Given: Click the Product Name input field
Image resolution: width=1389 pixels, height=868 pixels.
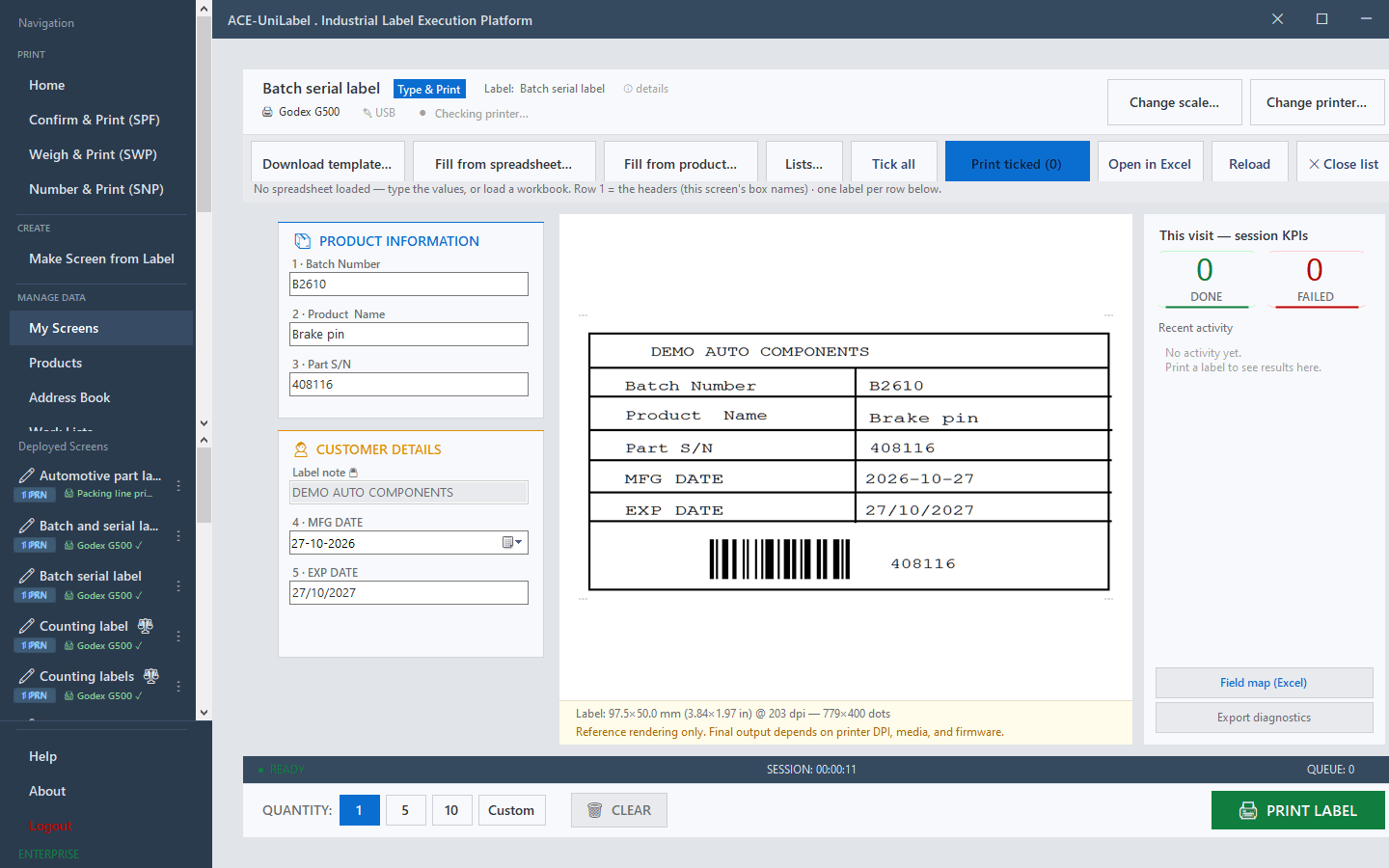Looking at the screenshot, I should 409,334.
